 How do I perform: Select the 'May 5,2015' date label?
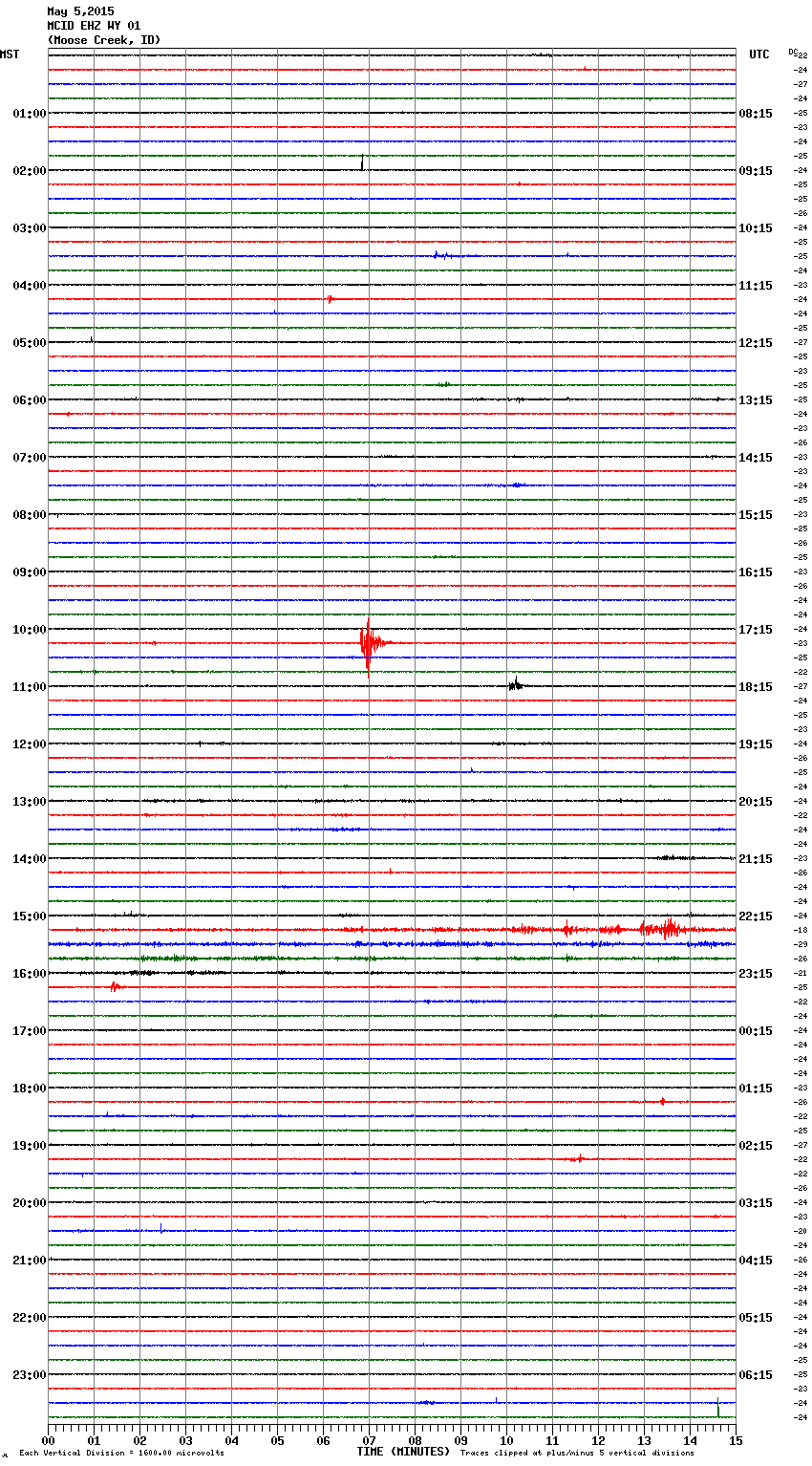[x=80, y=11]
